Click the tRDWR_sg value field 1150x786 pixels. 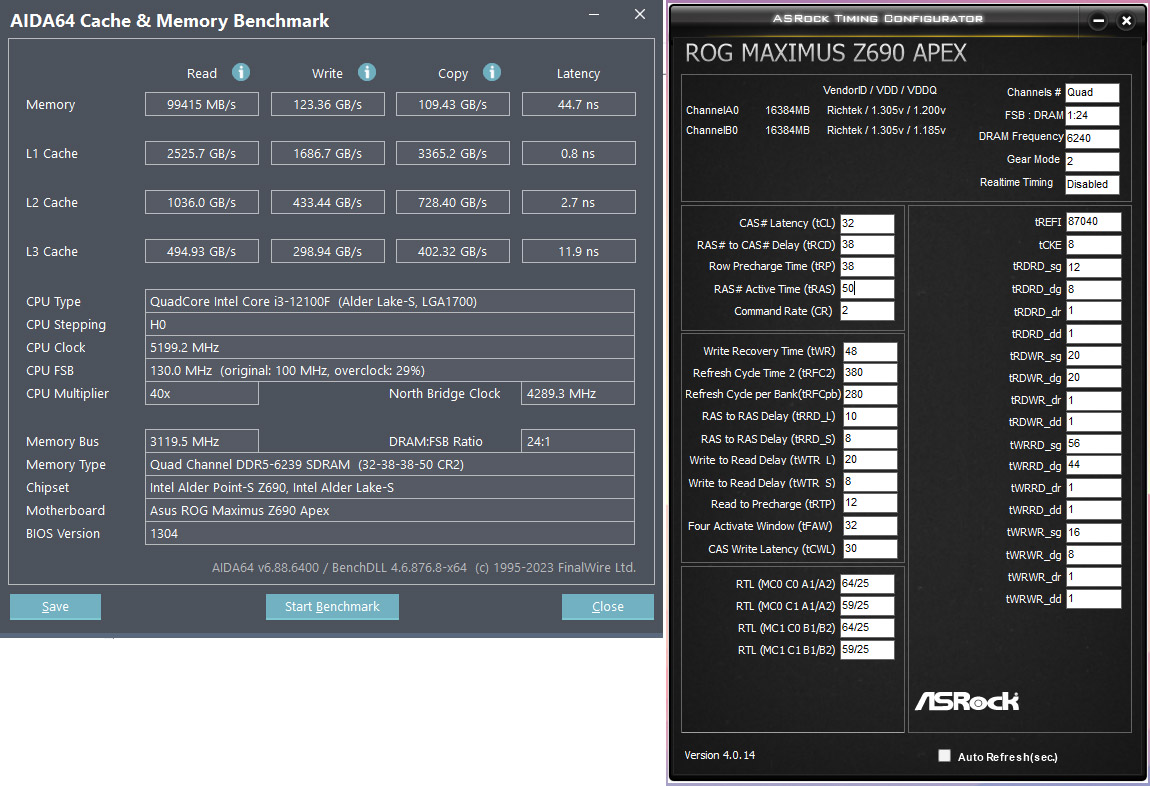(x=1094, y=356)
